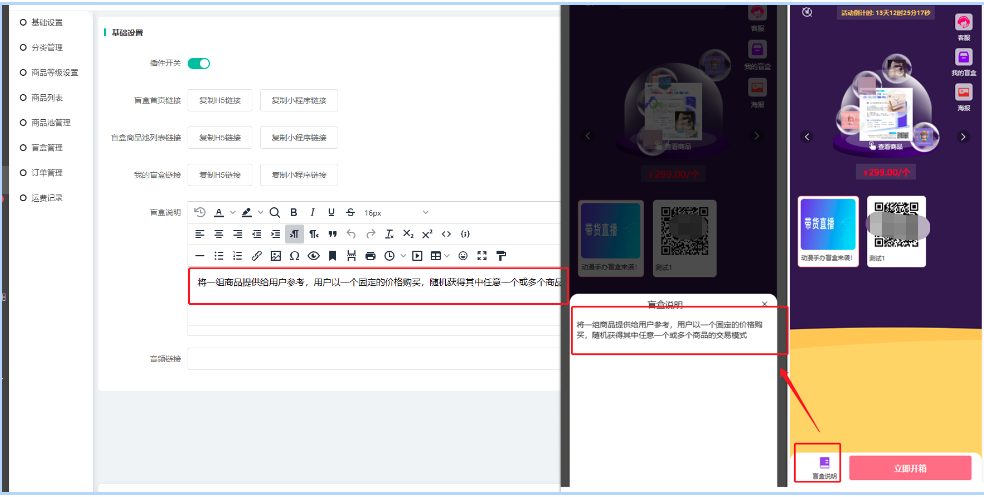984x497 pixels.
Task: Expand the table options dropdown arrow
Action: click(447, 256)
